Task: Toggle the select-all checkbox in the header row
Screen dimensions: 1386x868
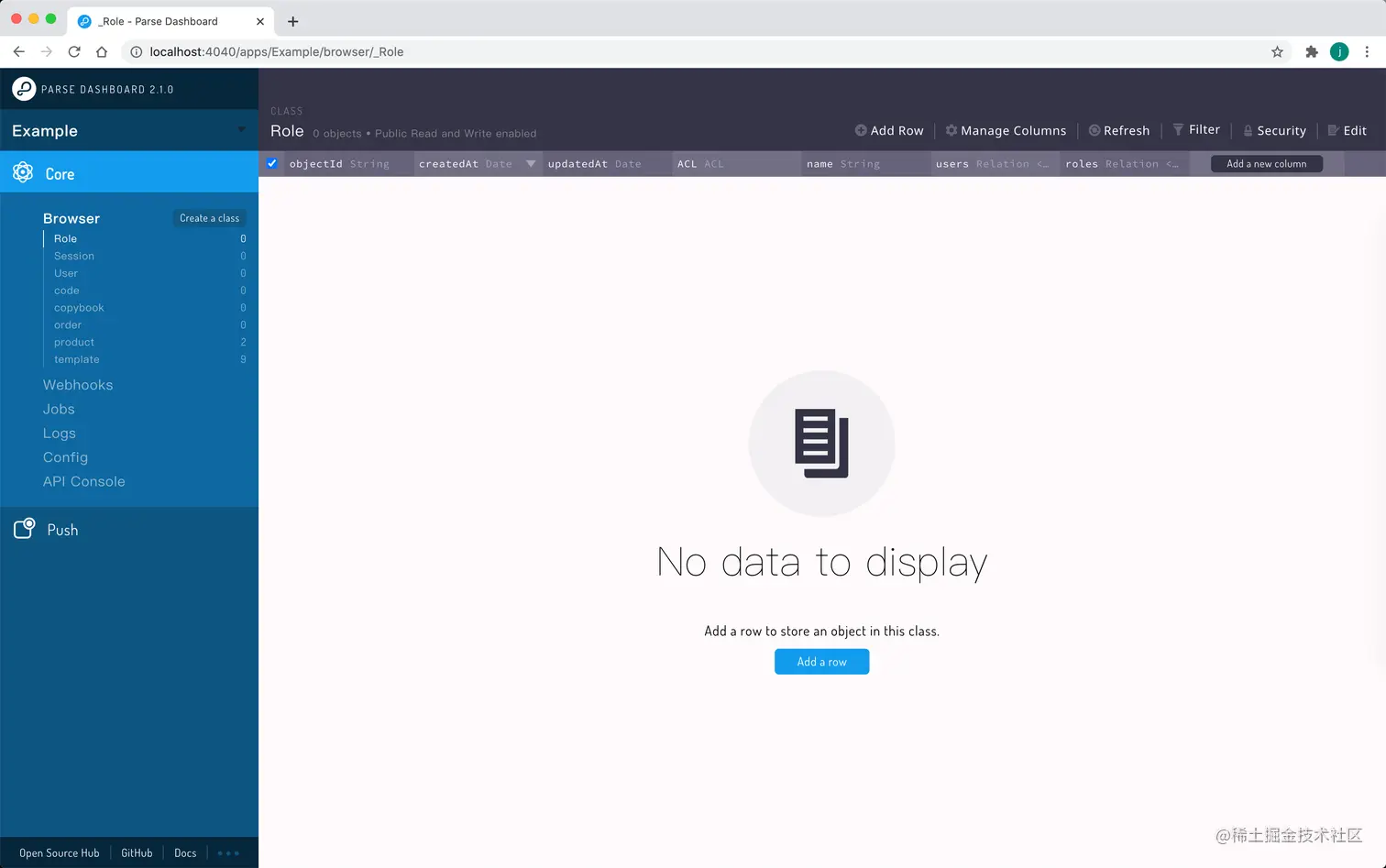Action: [x=272, y=163]
